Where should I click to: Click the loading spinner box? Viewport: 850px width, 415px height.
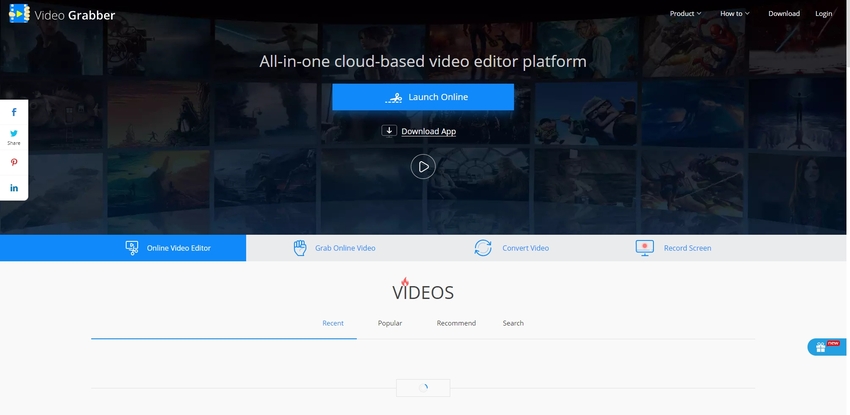pos(423,388)
